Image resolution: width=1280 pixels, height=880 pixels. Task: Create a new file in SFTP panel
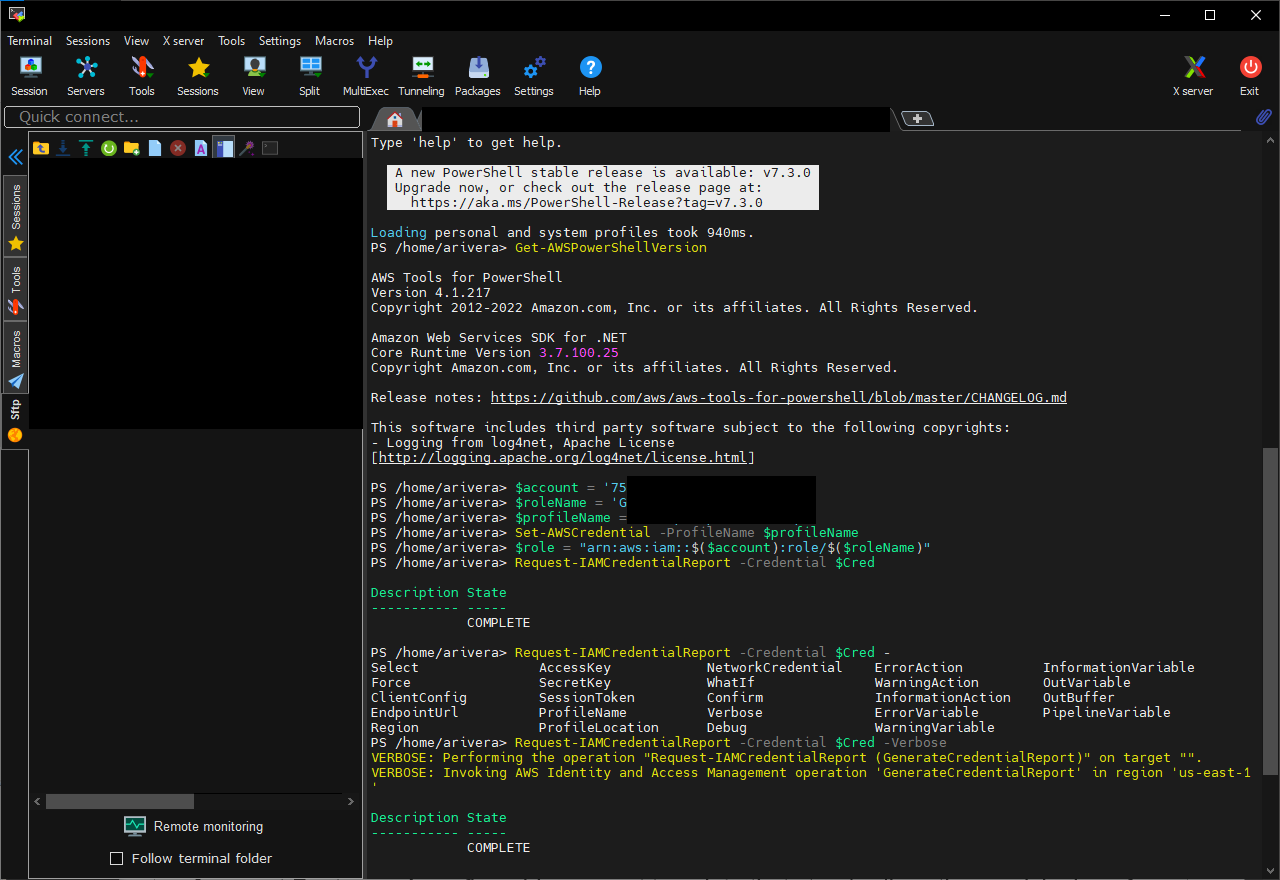point(154,148)
